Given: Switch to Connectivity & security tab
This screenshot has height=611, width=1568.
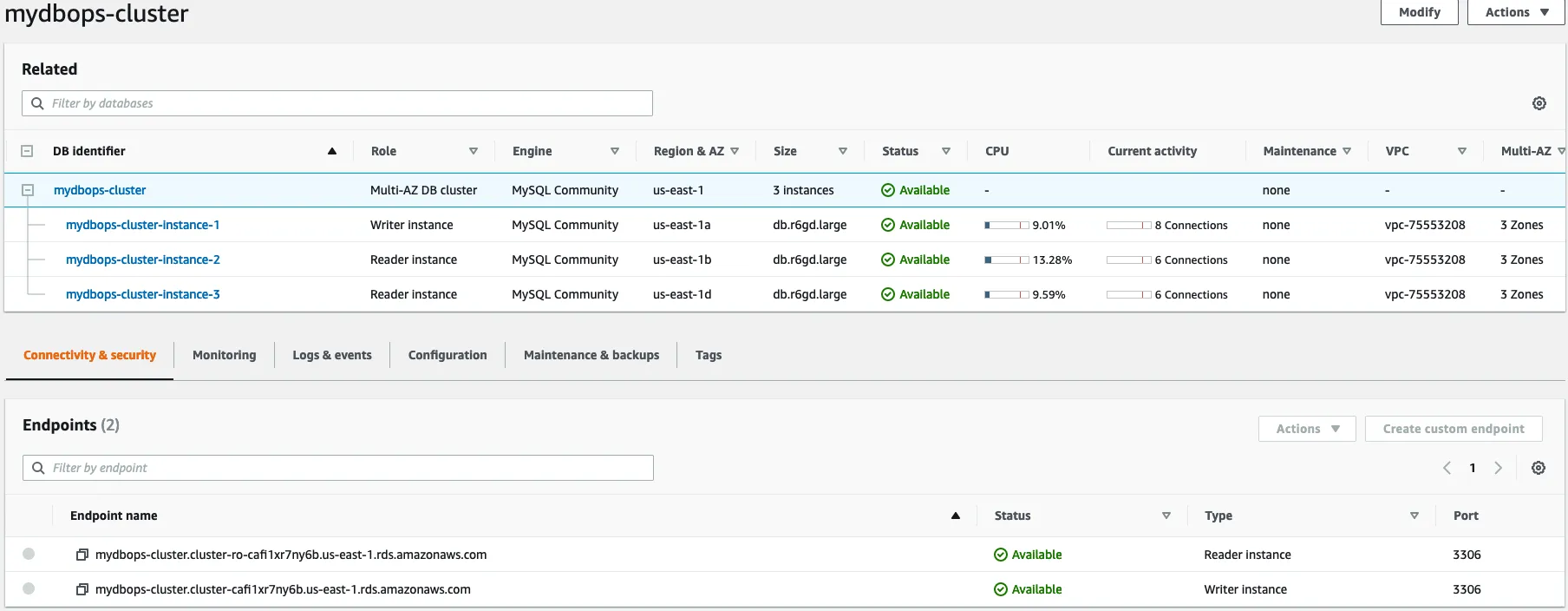Looking at the screenshot, I should (x=89, y=355).
